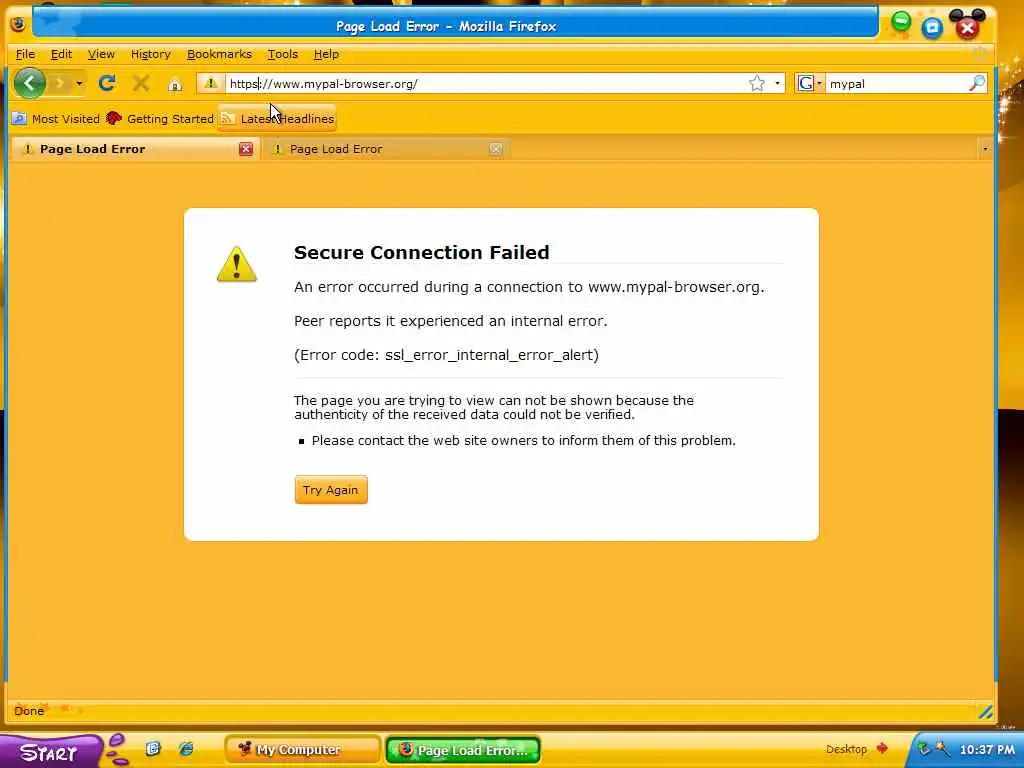Click Page Load Error taskbar button
1024x768 pixels.
(x=463, y=750)
